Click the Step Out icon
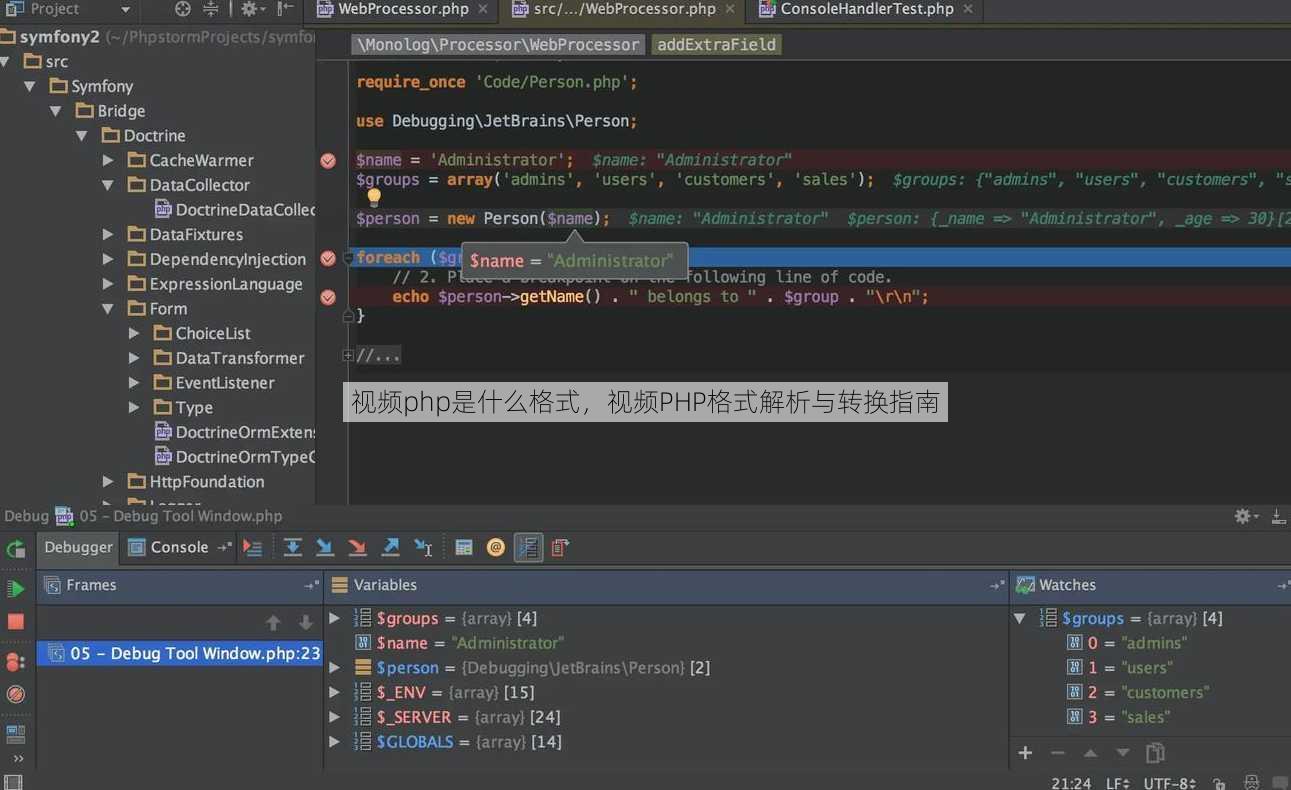 pyautogui.click(x=390, y=547)
